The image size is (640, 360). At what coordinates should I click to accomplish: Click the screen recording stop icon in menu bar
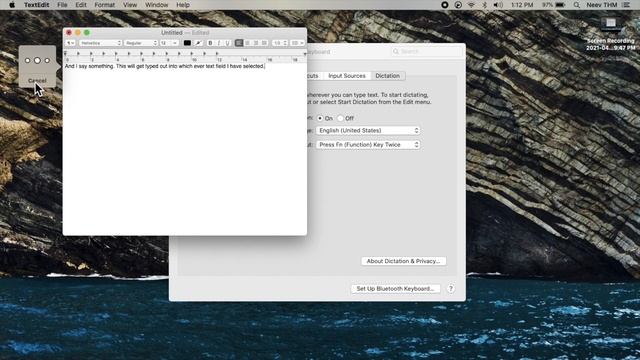click(445, 5)
